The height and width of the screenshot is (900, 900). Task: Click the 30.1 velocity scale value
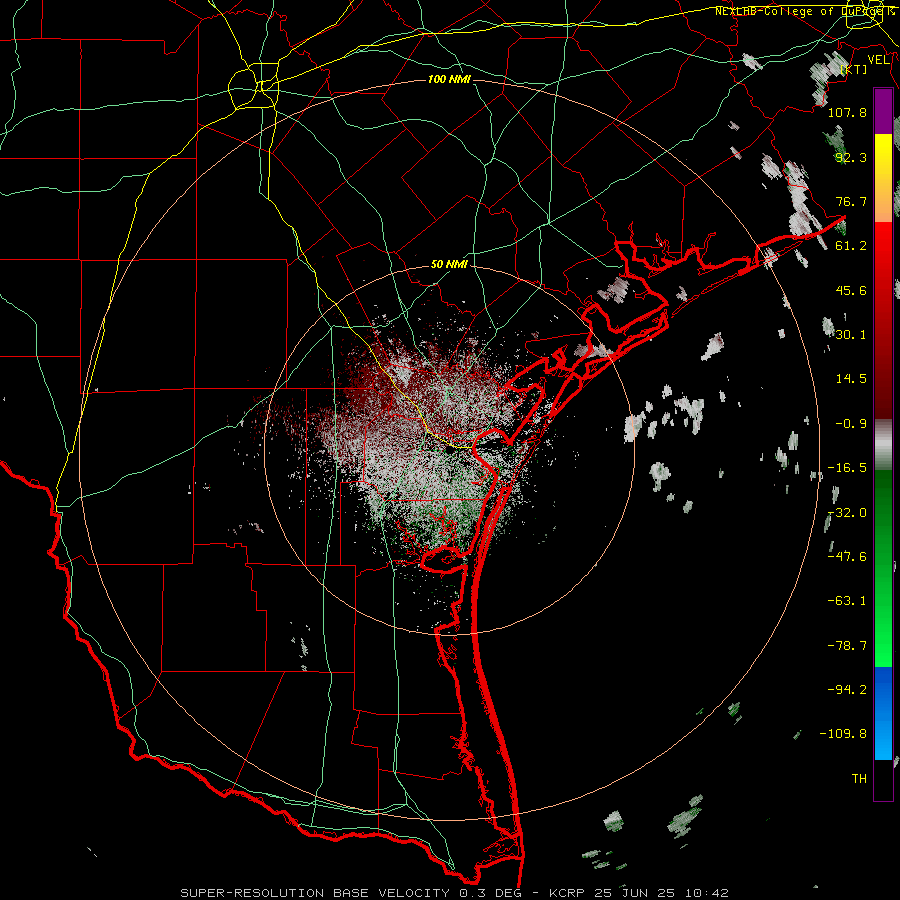(851, 335)
